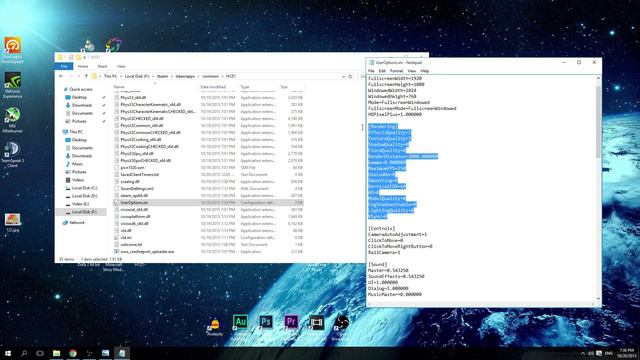The image size is (640, 360).
Task: Open the address bar history dropdown
Action: click(343, 76)
